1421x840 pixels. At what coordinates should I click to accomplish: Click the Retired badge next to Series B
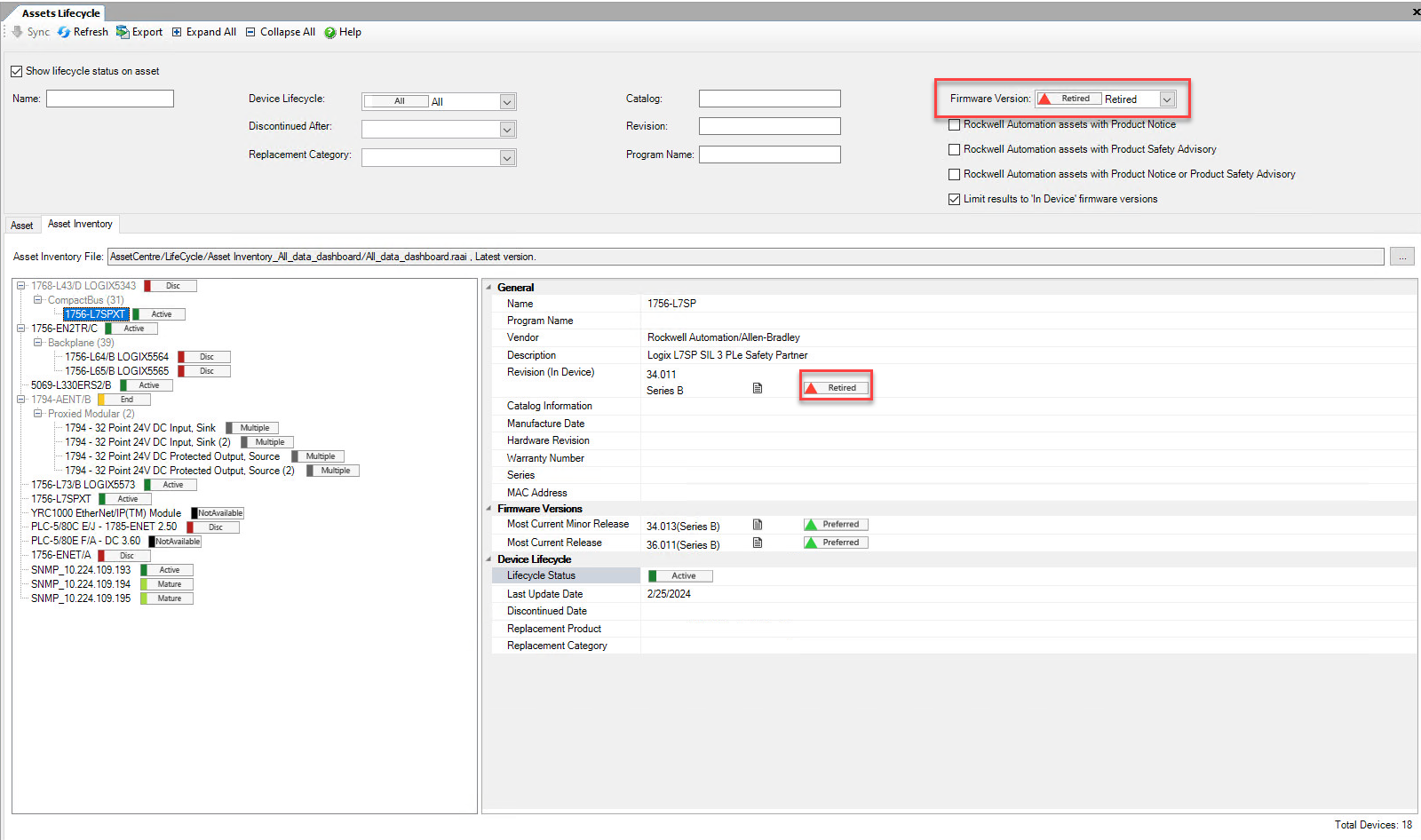pyautogui.click(x=836, y=388)
